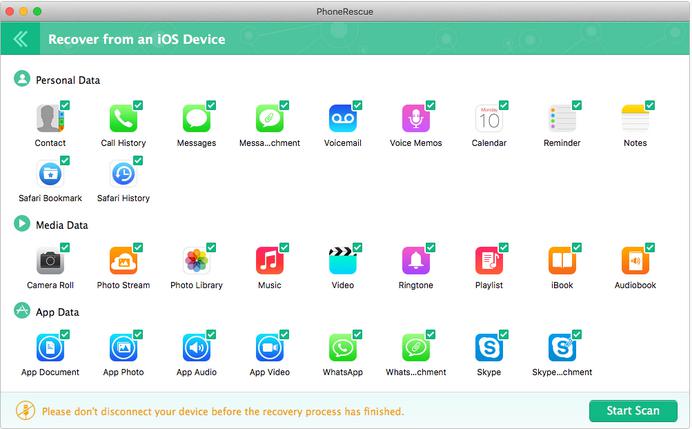The height and width of the screenshot is (429, 692).
Task: Click the Media Data heading text
Action: [x=62, y=225]
